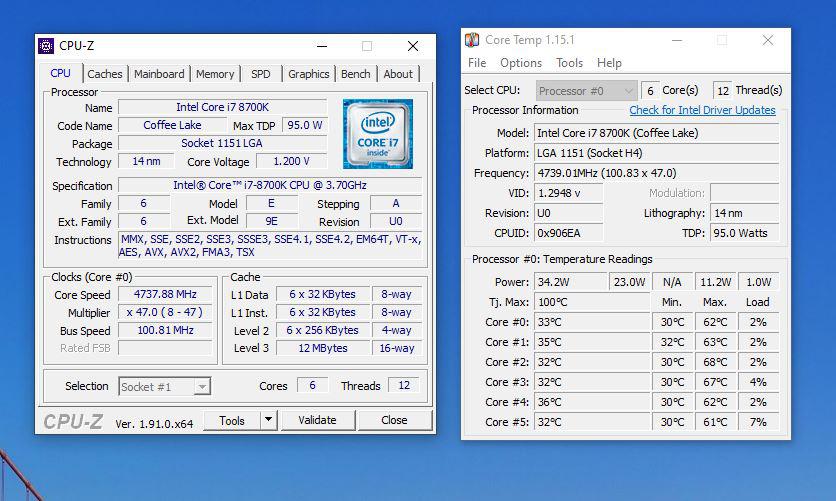The width and height of the screenshot is (836, 501).
Task: Click the CPU-Z app icon in title bar
Action: point(46,46)
